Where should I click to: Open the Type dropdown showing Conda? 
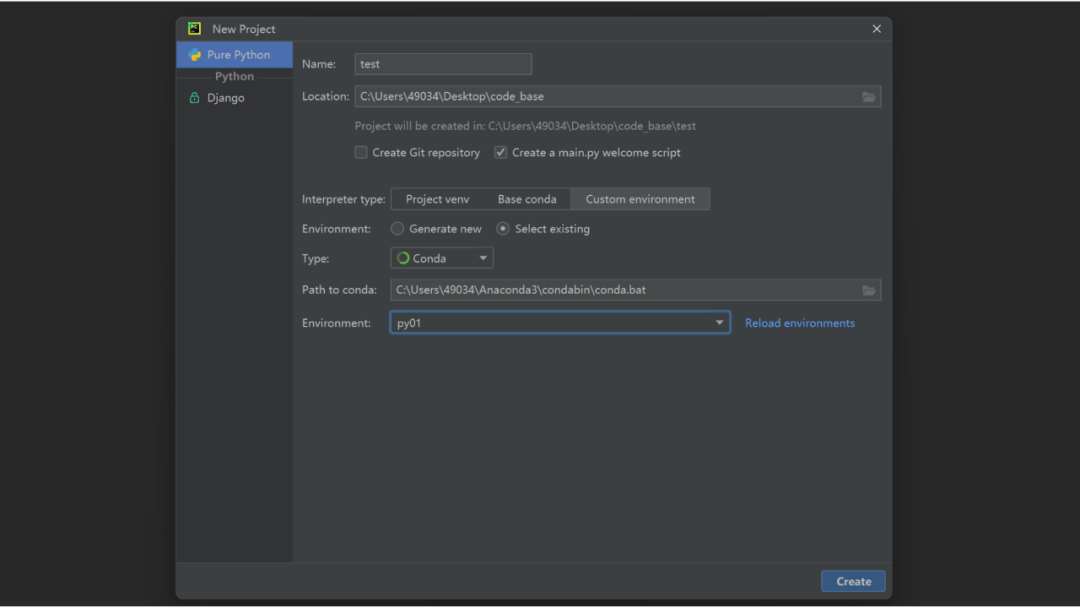coord(482,257)
